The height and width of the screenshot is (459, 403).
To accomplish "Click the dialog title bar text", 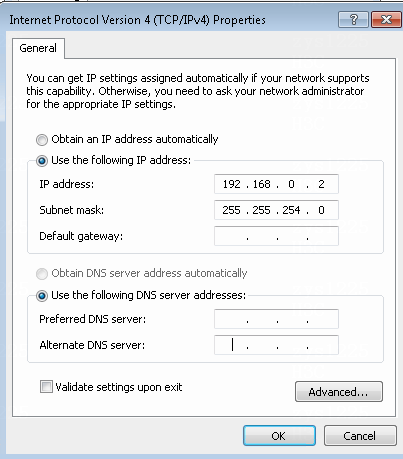I will point(137,20).
